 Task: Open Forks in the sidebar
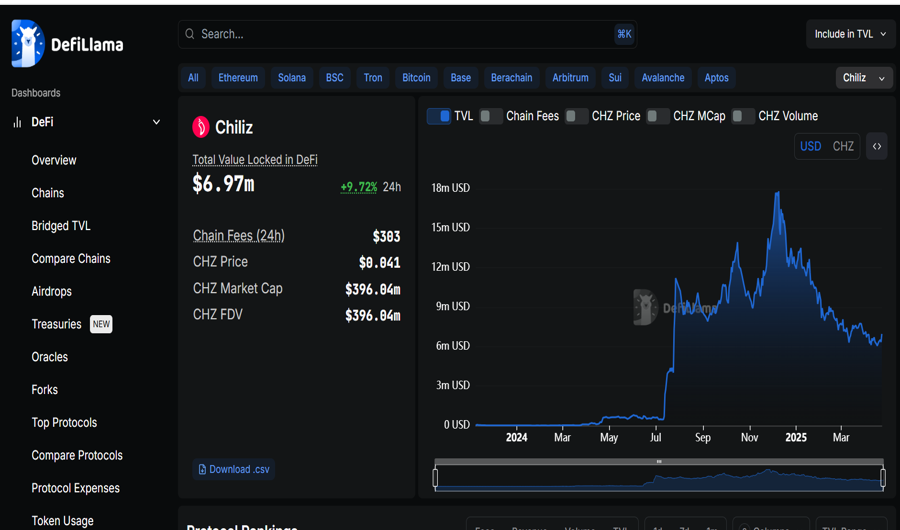[x=44, y=389]
